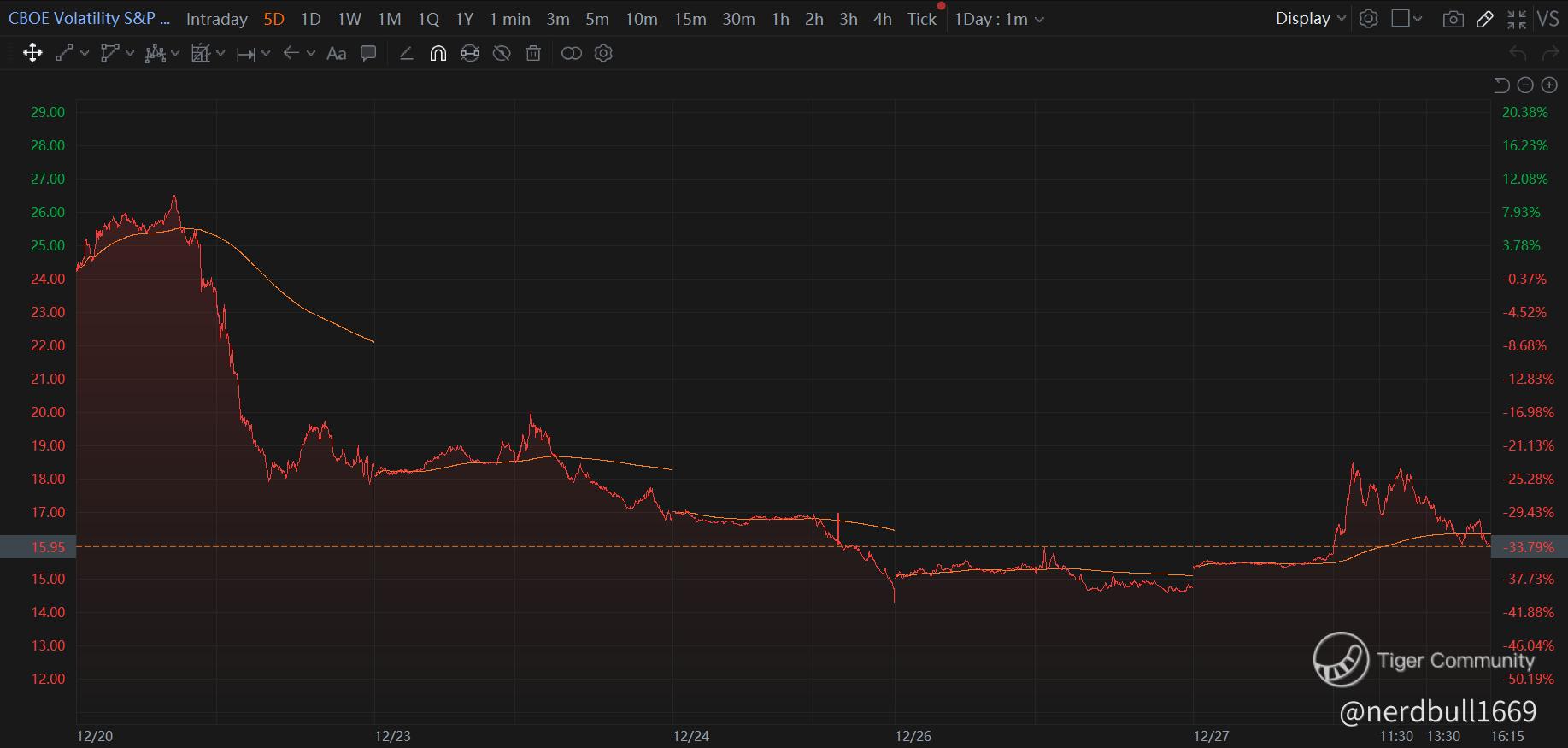Switch to the Intraday timeframe

217,19
